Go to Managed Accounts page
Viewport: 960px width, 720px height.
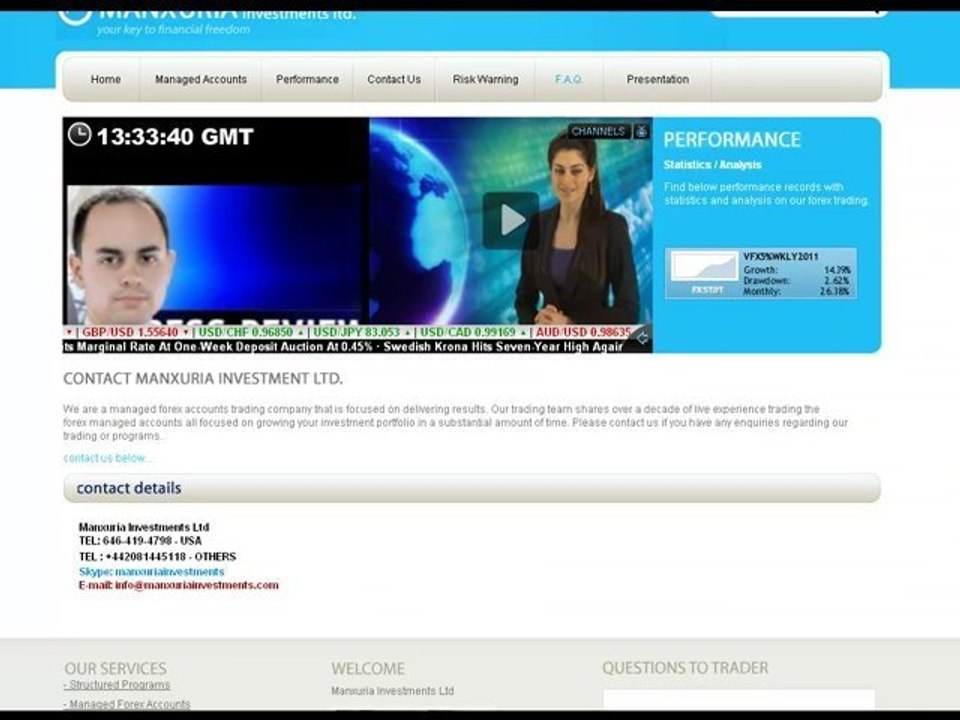coord(201,80)
